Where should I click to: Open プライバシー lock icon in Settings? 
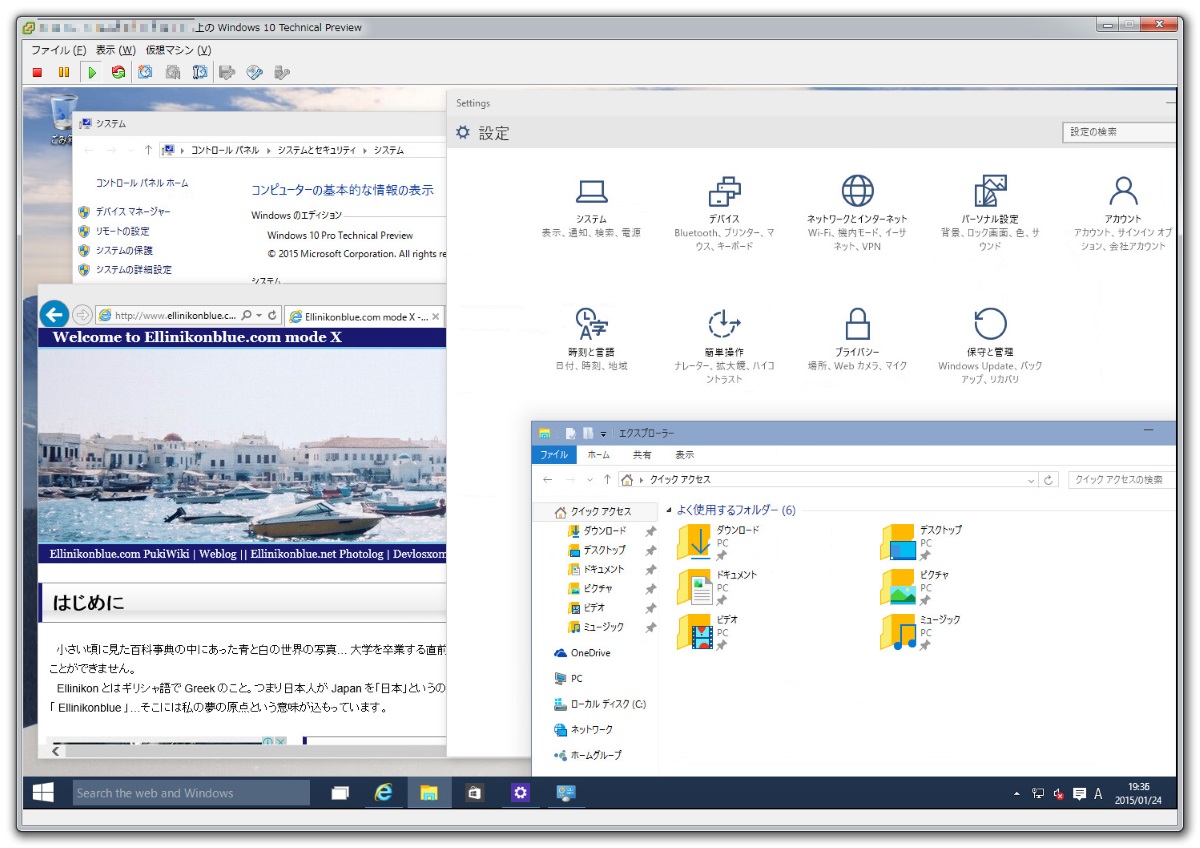[857, 324]
